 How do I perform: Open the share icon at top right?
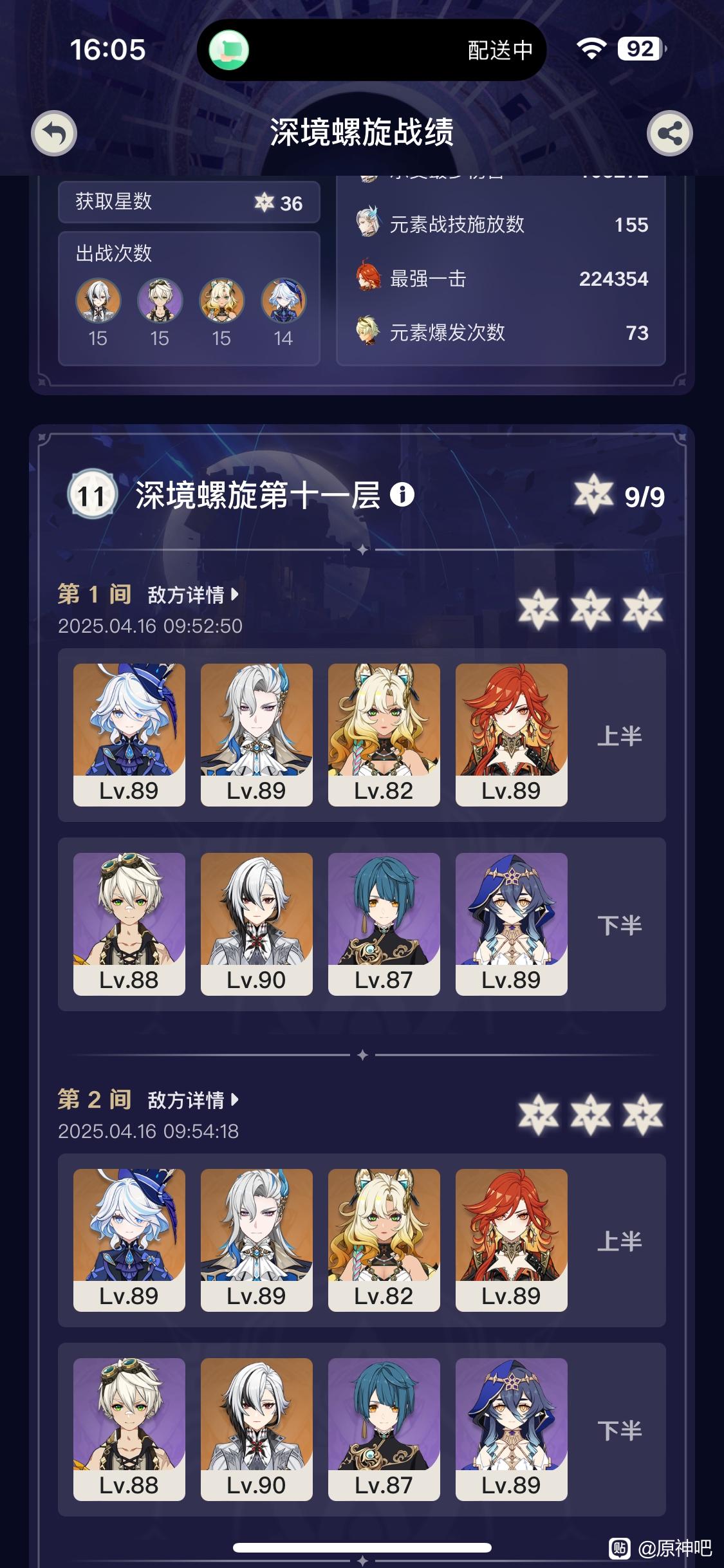669,134
